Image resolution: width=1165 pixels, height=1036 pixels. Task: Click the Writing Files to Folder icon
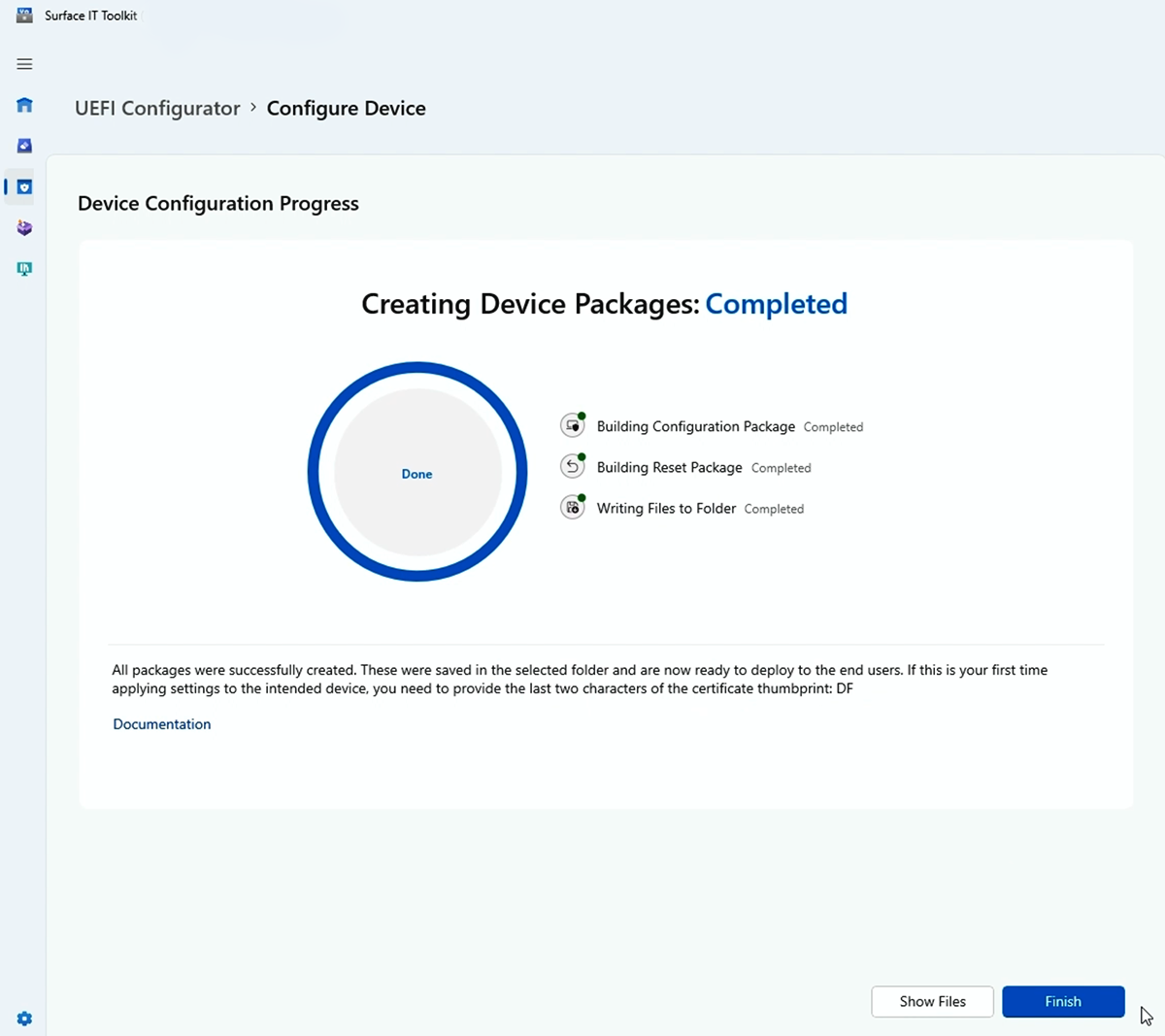(x=572, y=507)
